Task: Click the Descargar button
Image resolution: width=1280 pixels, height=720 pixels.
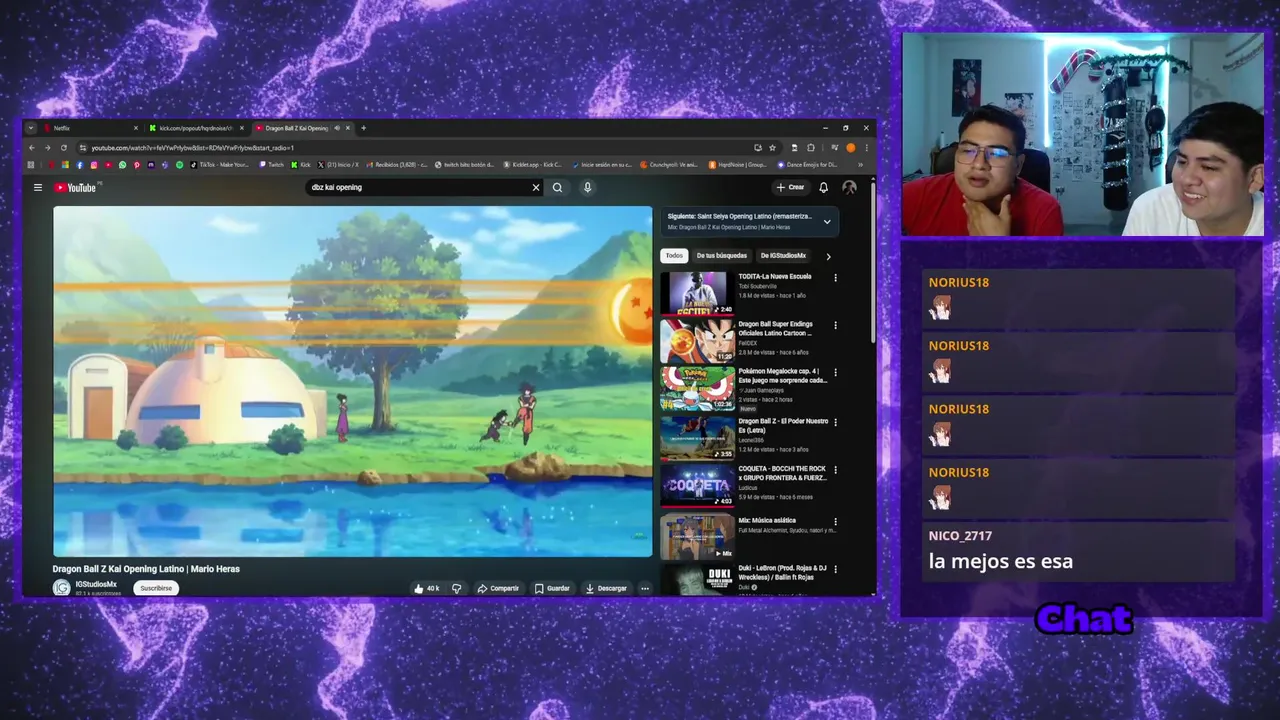Action: point(606,588)
